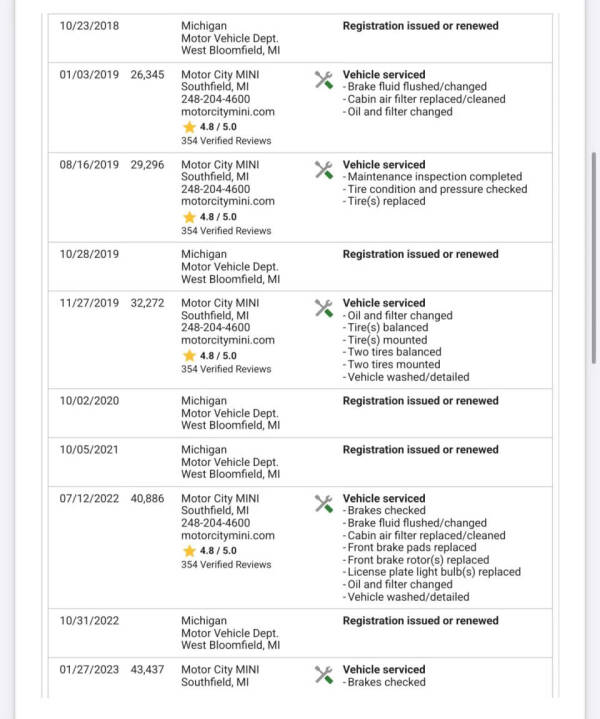Select the 10/23/2018 registration row

tap(298, 38)
